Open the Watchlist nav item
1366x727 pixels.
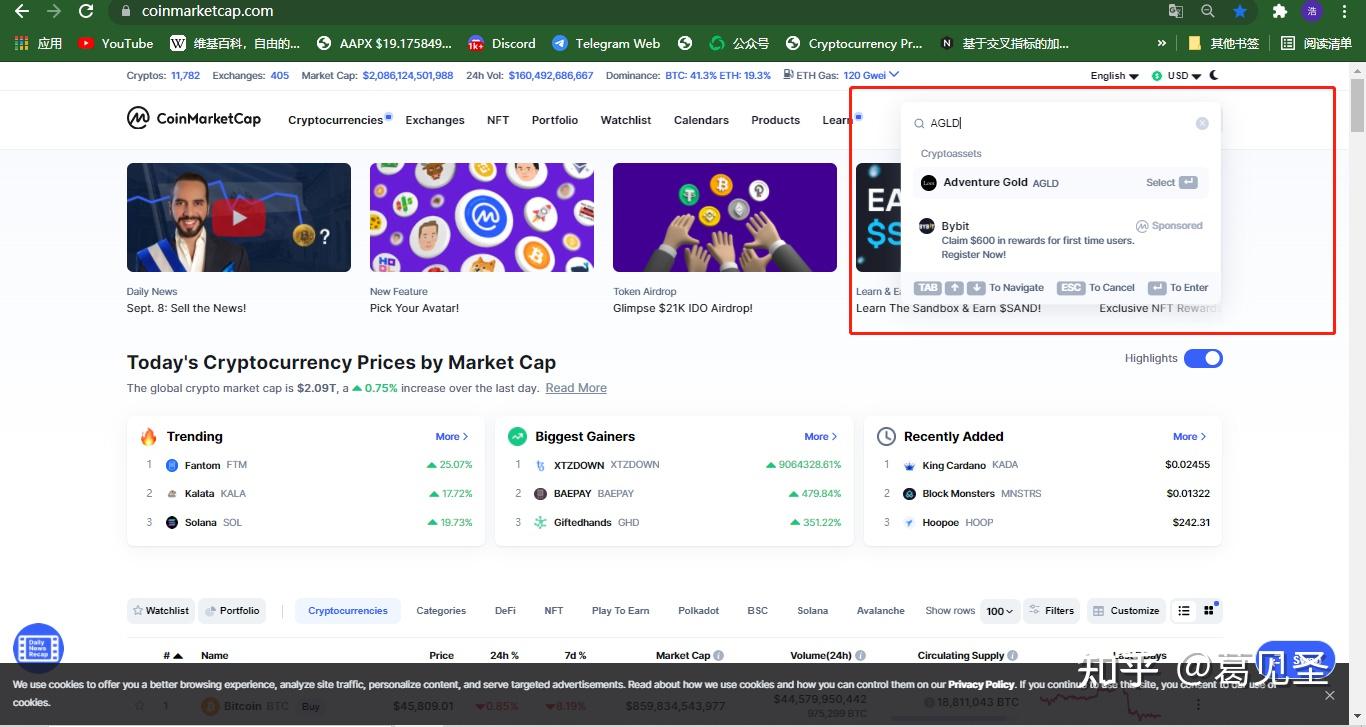coord(626,120)
